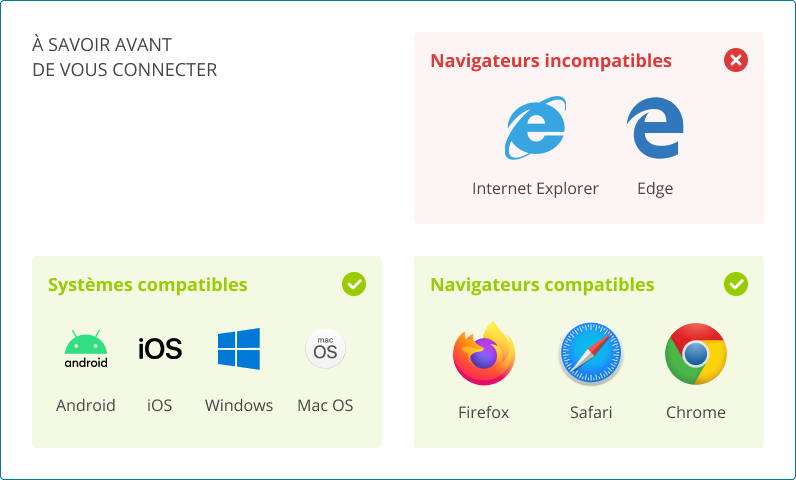This screenshot has width=796, height=480.
Task: Click green checkmark beside Navigateurs compatibles
Action: point(735,285)
